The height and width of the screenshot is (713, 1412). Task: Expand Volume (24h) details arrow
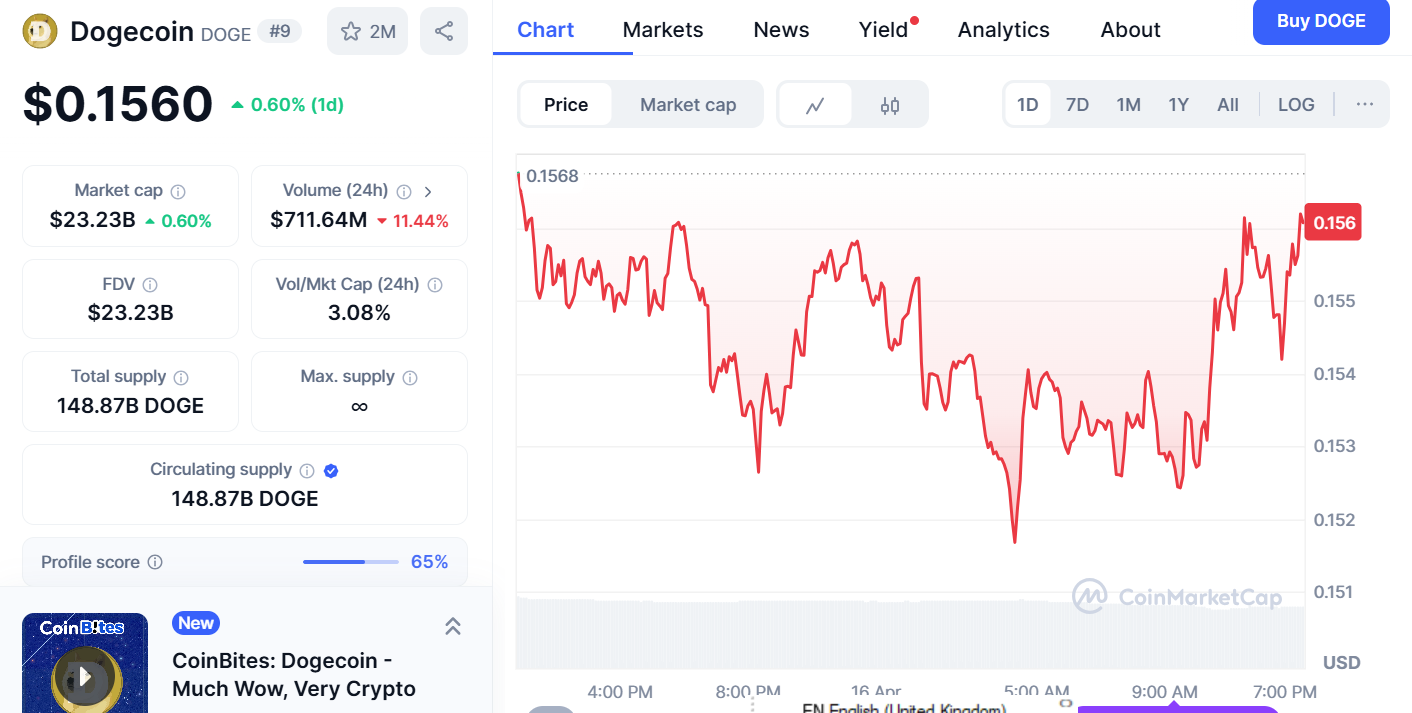click(x=428, y=191)
